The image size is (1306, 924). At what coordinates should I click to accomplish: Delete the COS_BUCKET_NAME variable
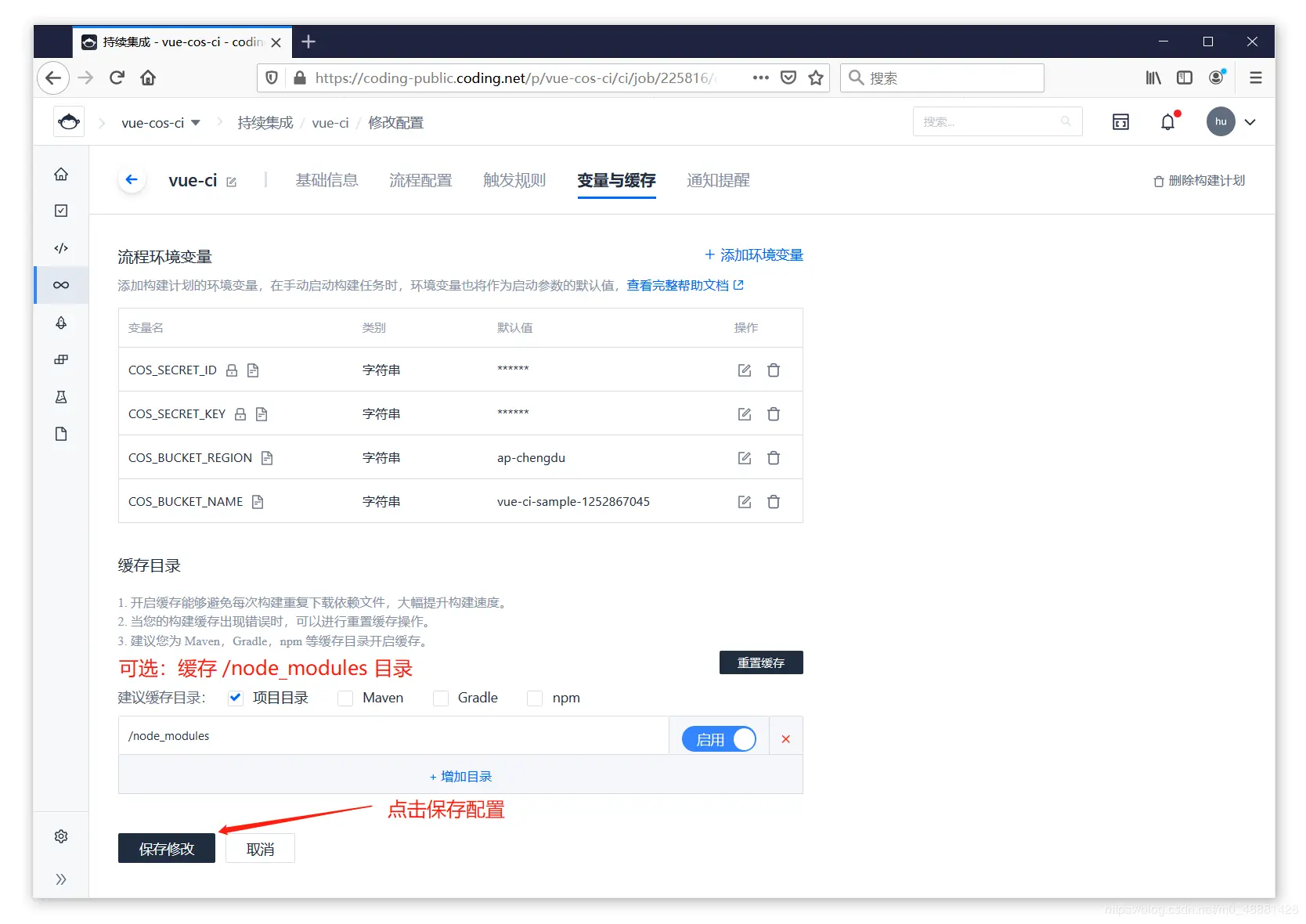(x=774, y=501)
